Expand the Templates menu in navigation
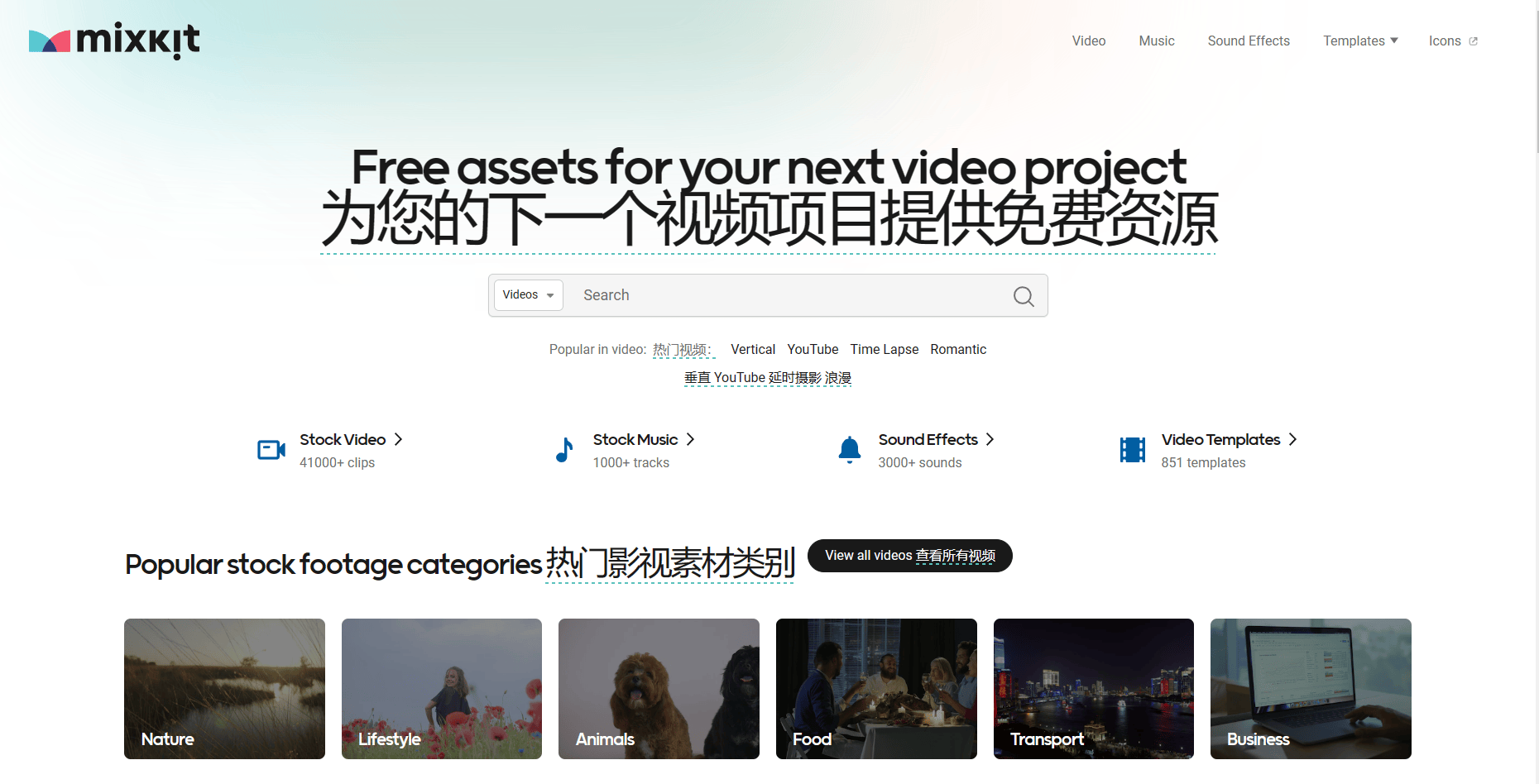The image size is (1539, 784). click(x=1360, y=41)
